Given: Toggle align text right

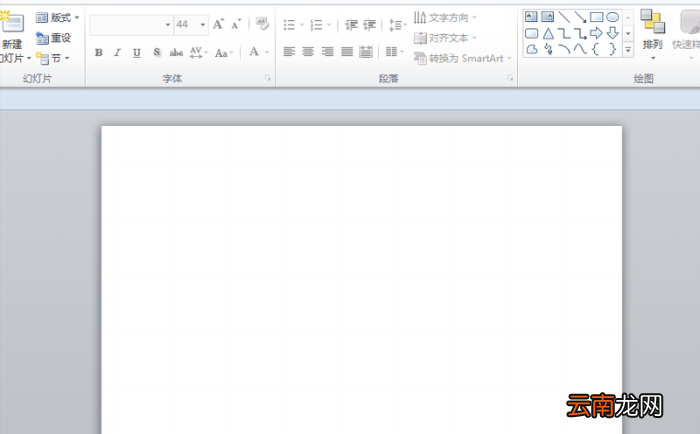Looking at the screenshot, I should click(327, 52).
